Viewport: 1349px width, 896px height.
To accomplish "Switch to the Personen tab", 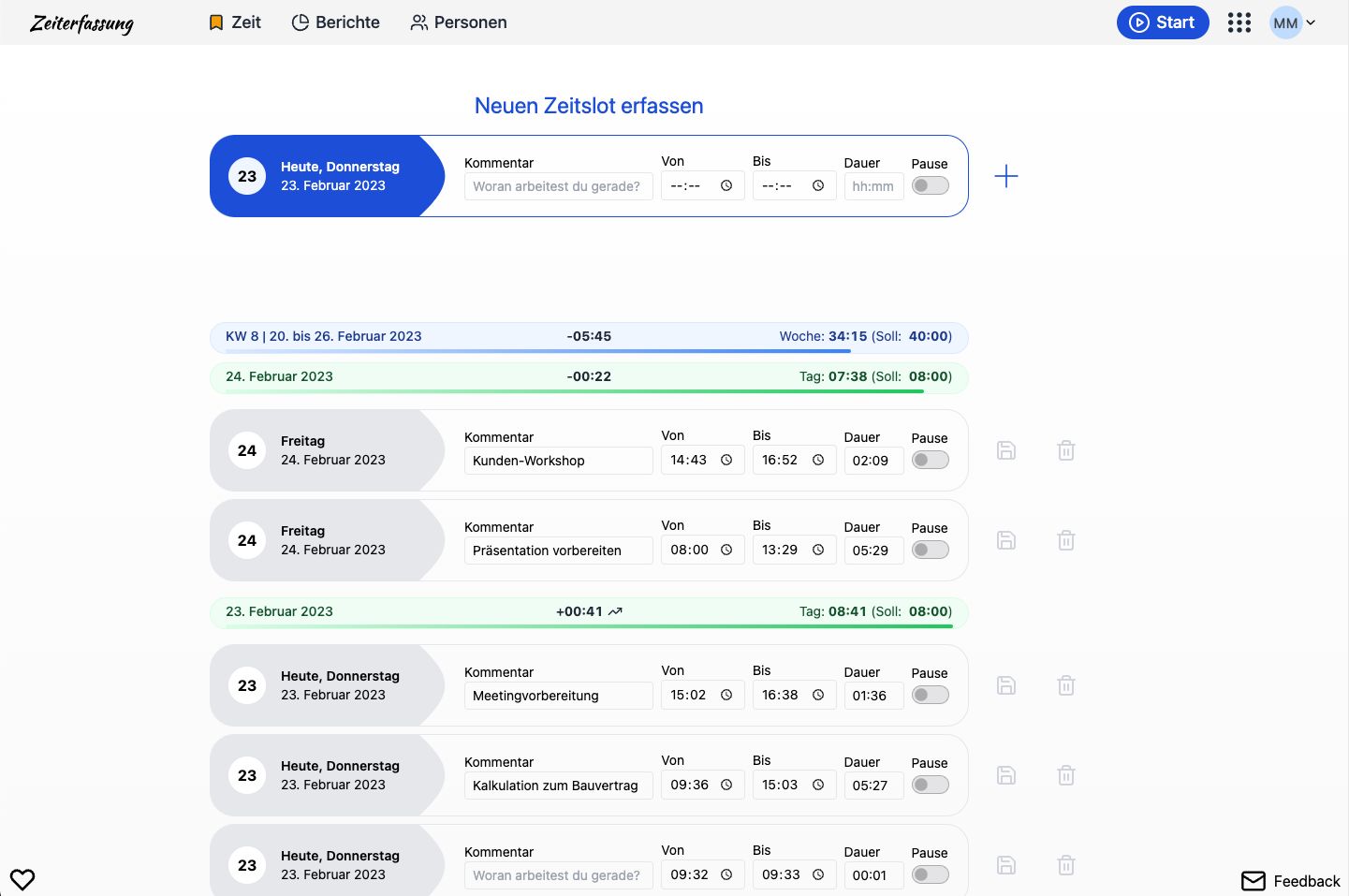I will coord(459,22).
